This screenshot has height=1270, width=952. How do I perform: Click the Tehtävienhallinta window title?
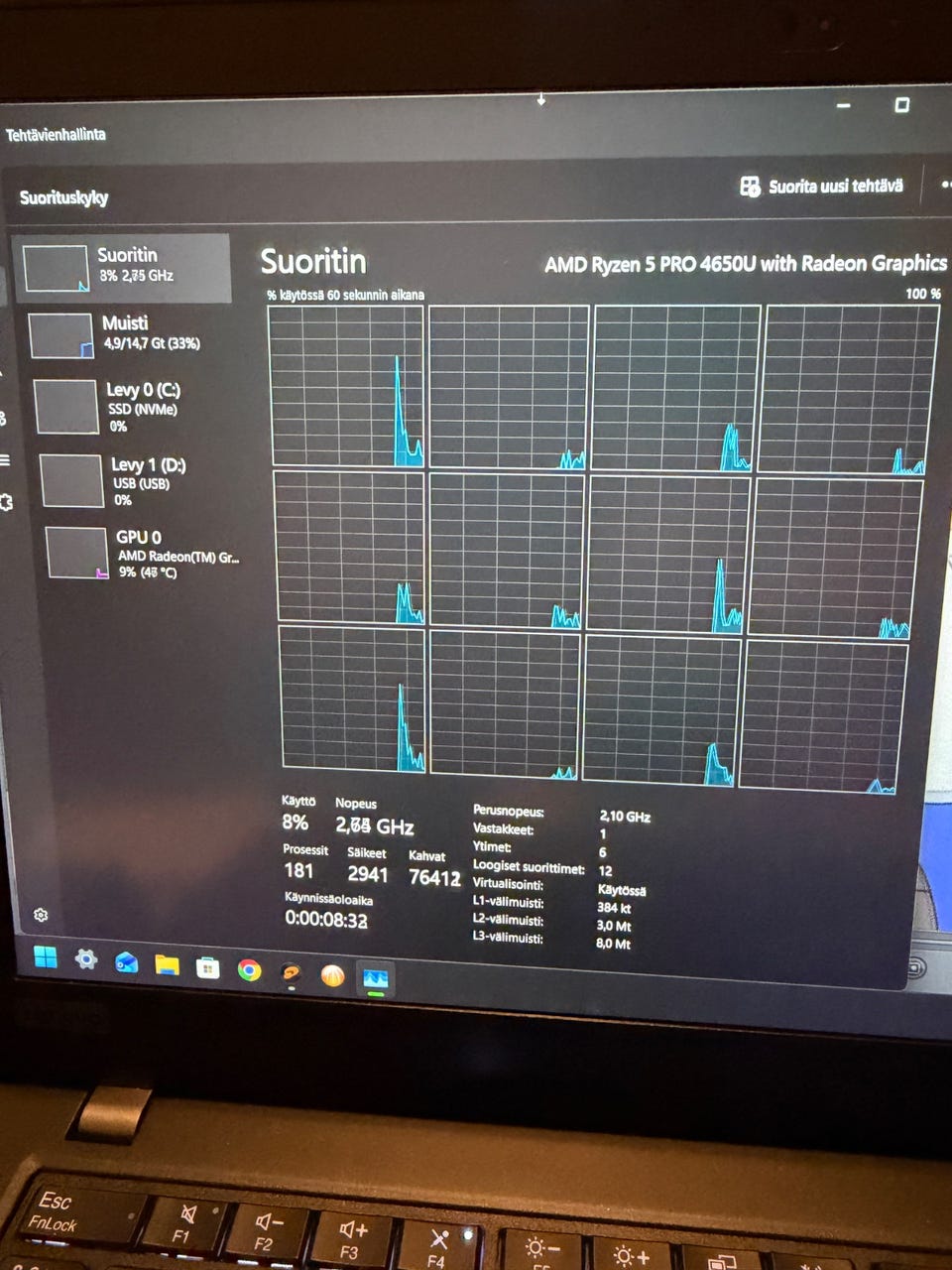56,134
